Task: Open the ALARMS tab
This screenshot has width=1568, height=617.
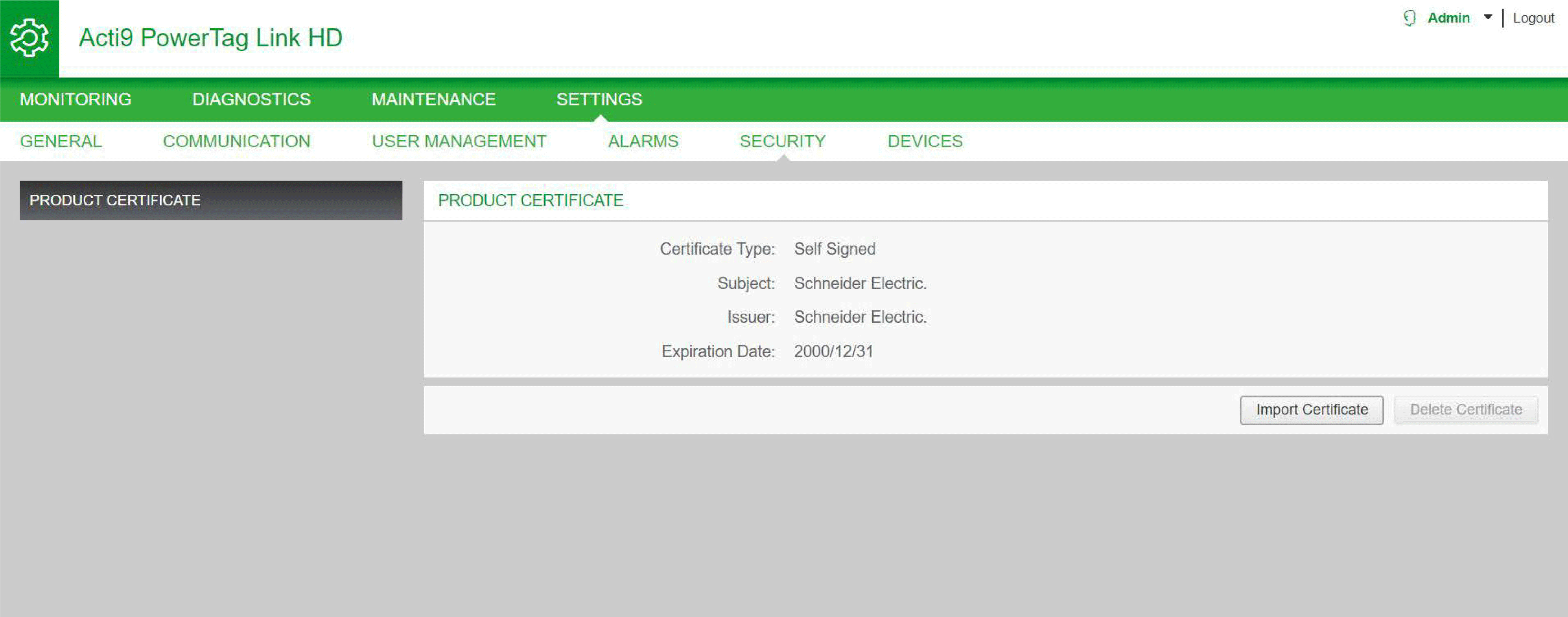Action: [x=643, y=141]
